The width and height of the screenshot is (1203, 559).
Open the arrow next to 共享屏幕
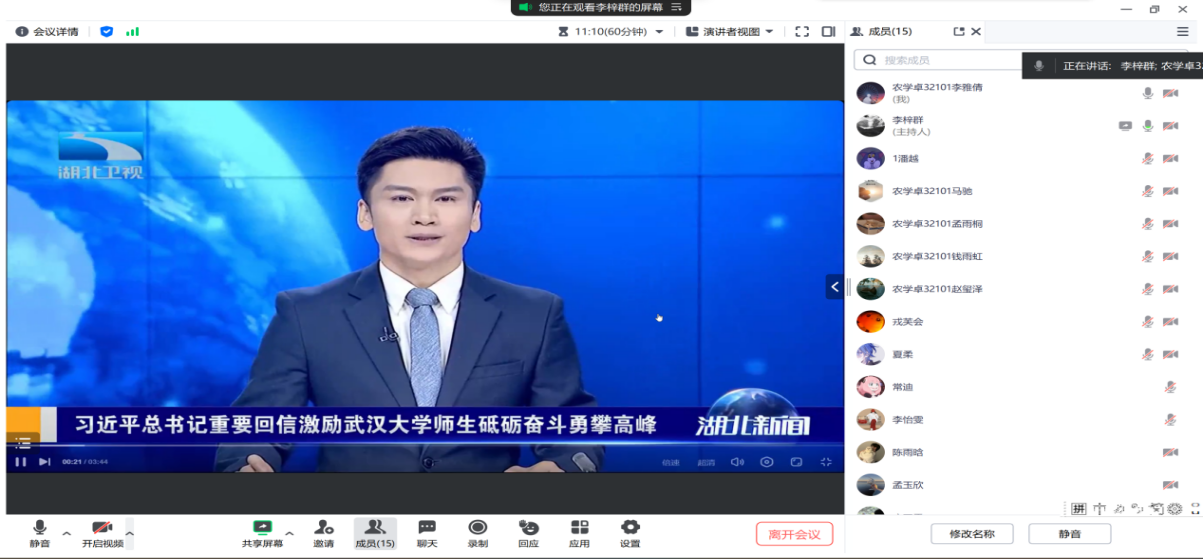pos(290,532)
